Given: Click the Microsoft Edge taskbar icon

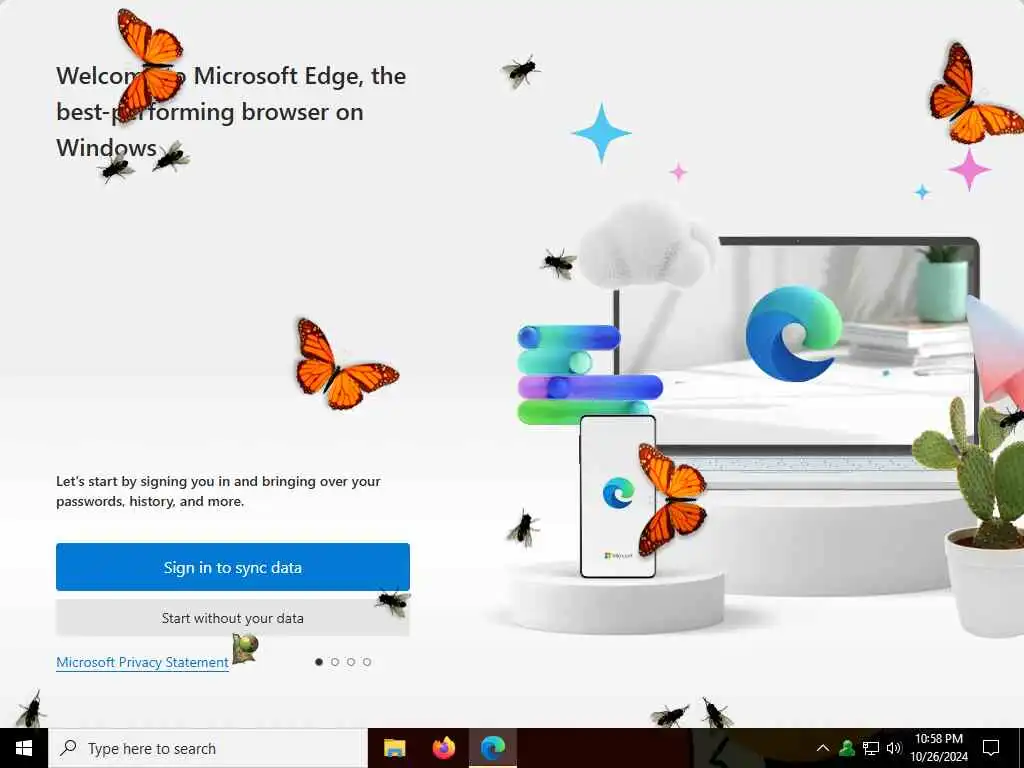Looking at the screenshot, I should tap(493, 748).
